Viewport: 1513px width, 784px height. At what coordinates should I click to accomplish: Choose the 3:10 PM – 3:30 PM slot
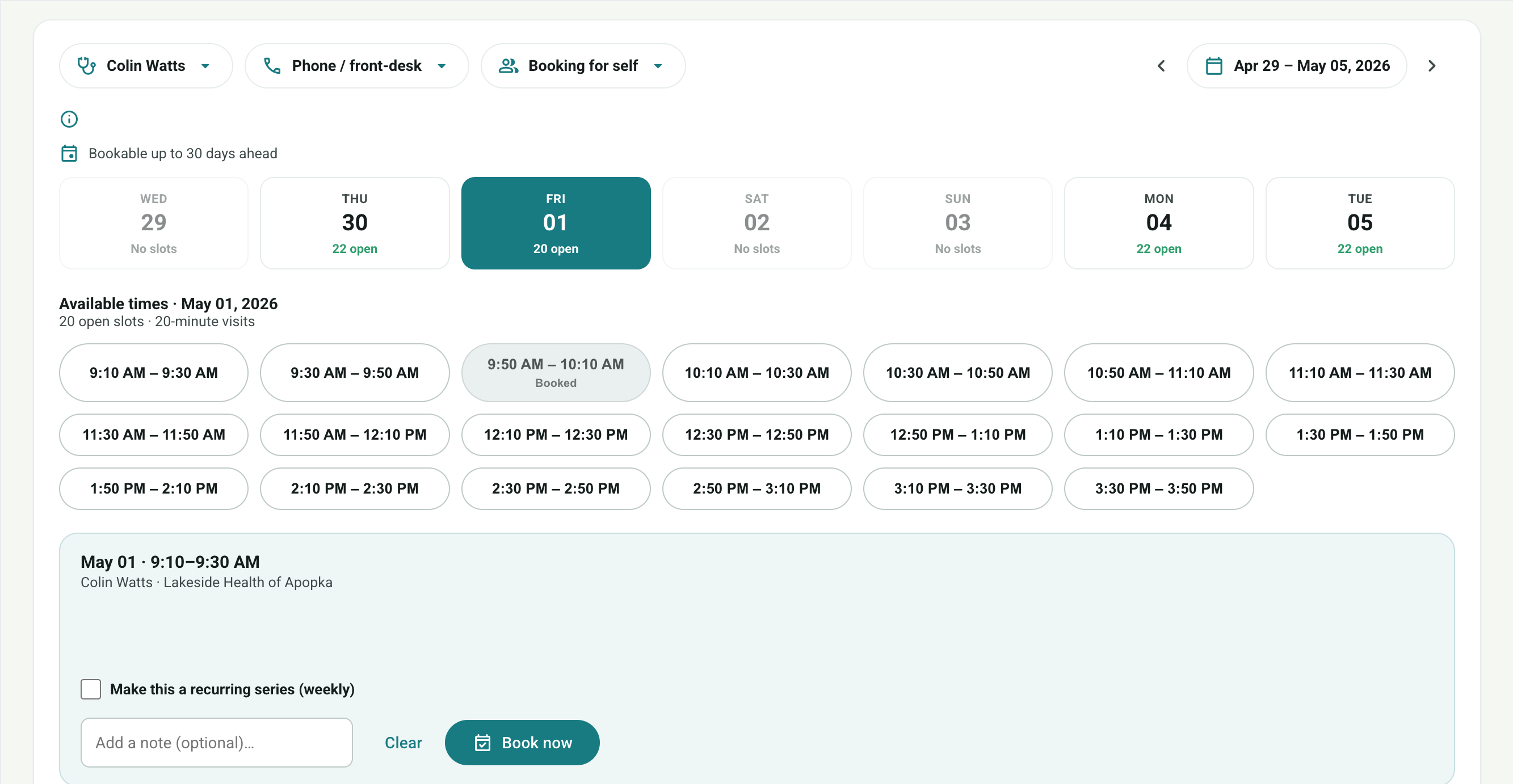pos(957,488)
